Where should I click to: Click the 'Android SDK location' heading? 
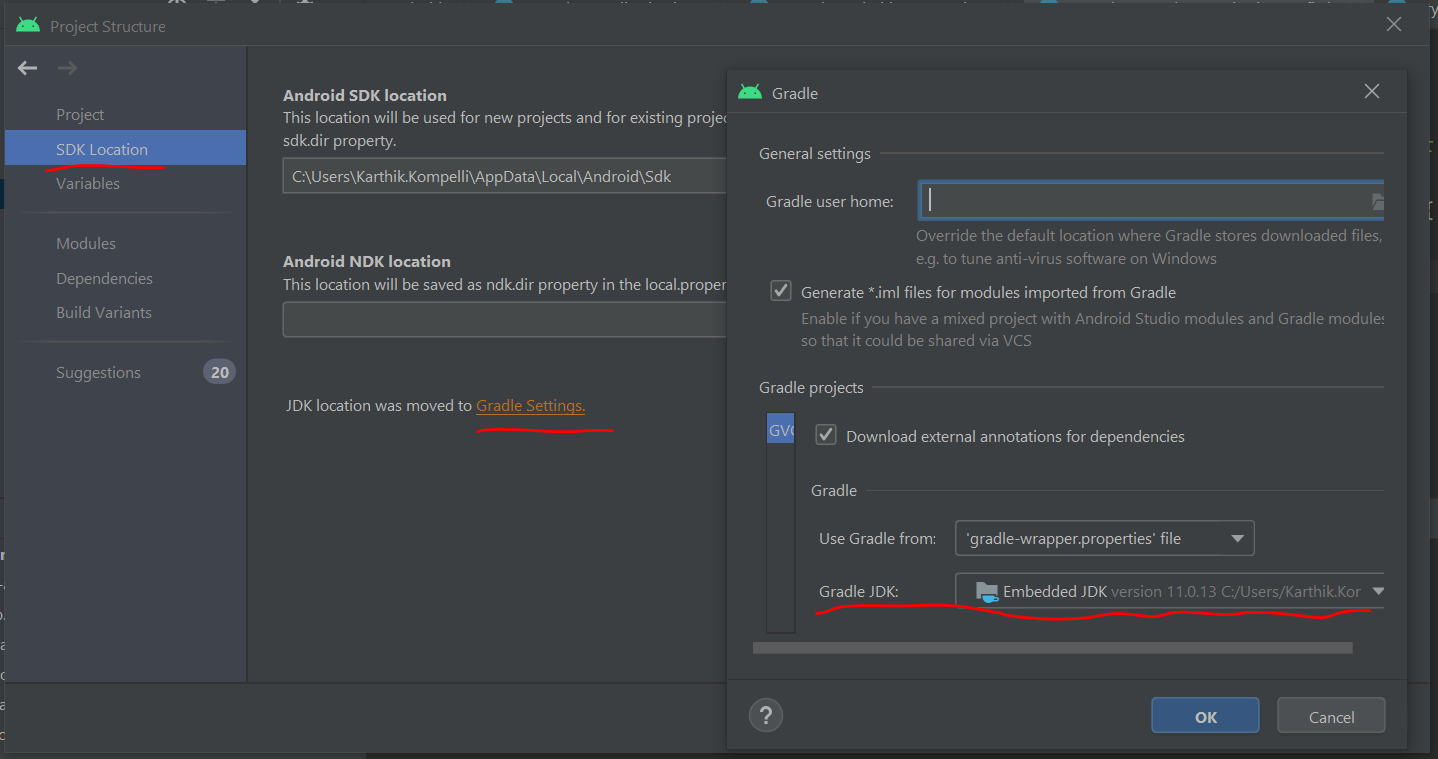[365, 96]
